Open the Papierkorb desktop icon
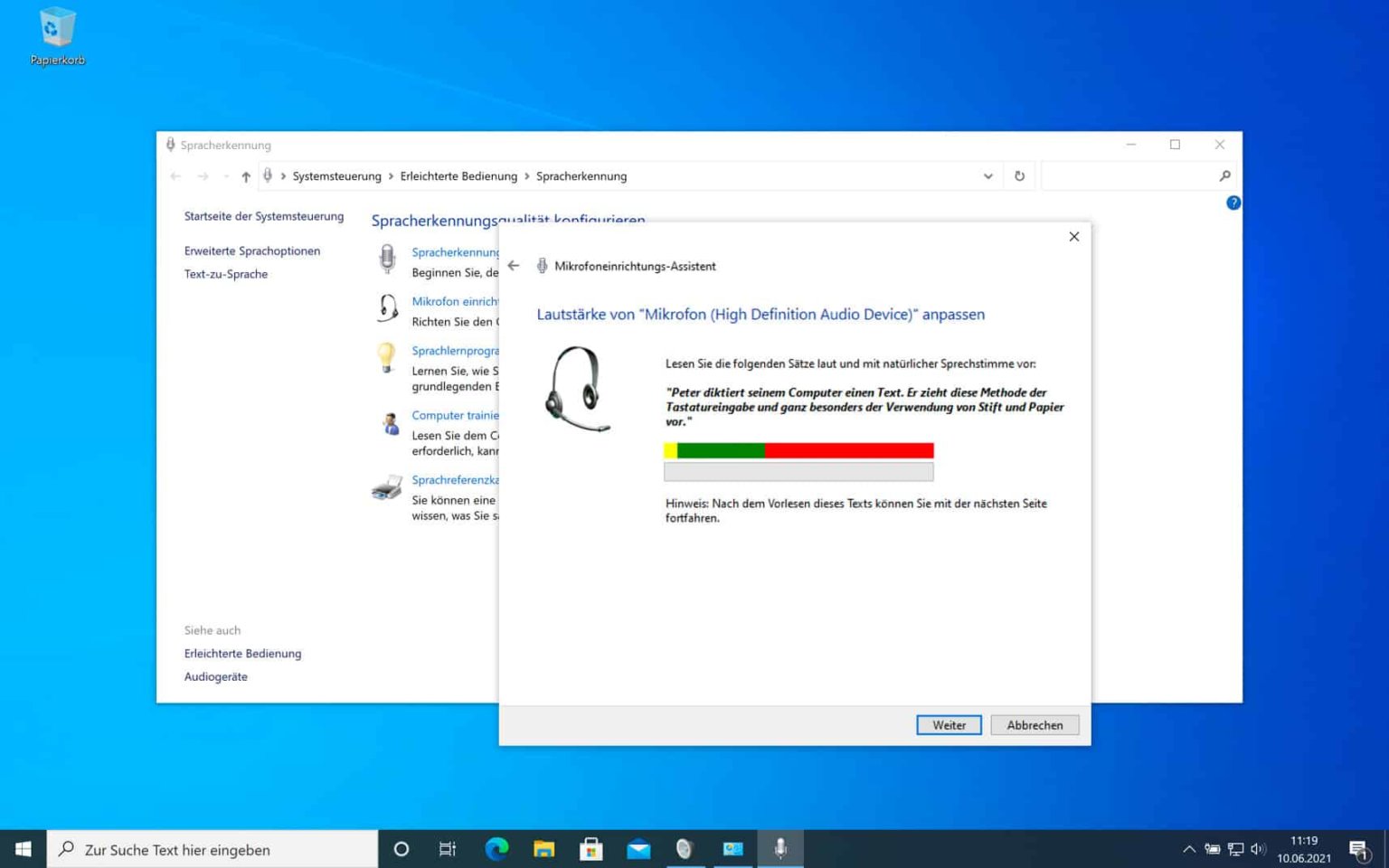 click(x=57, y=36)
